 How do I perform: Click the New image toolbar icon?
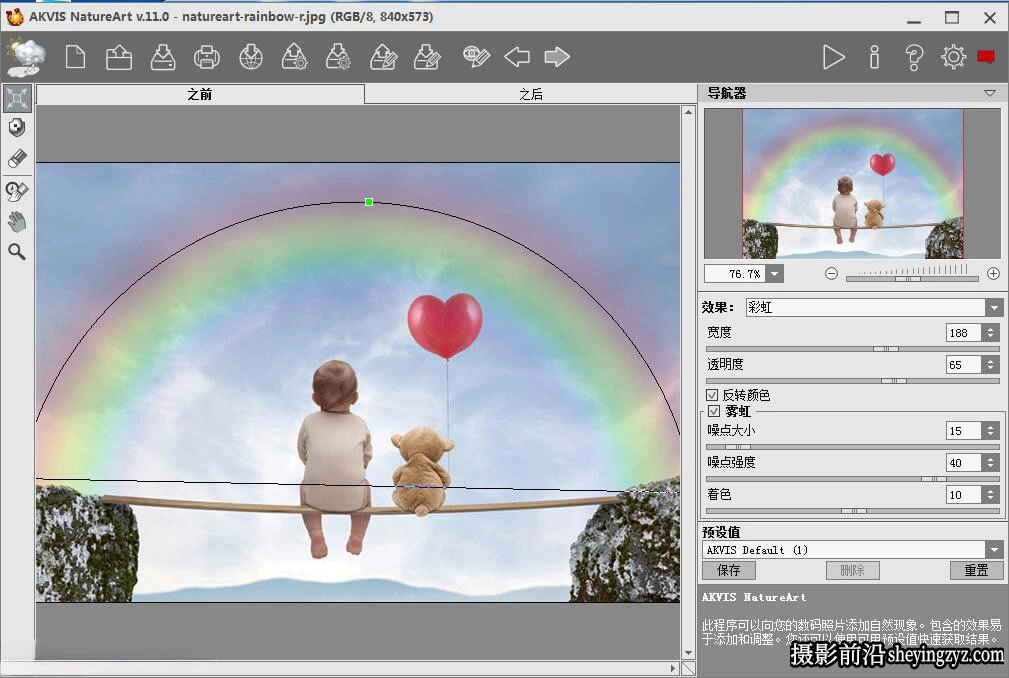click(75, 57)
